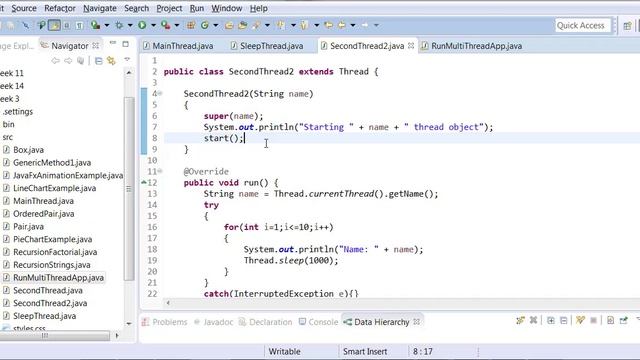This screenshot has height=360, width=640.
Task: Open Navigator View Menu triangle
Action: (x=127, y=60)
